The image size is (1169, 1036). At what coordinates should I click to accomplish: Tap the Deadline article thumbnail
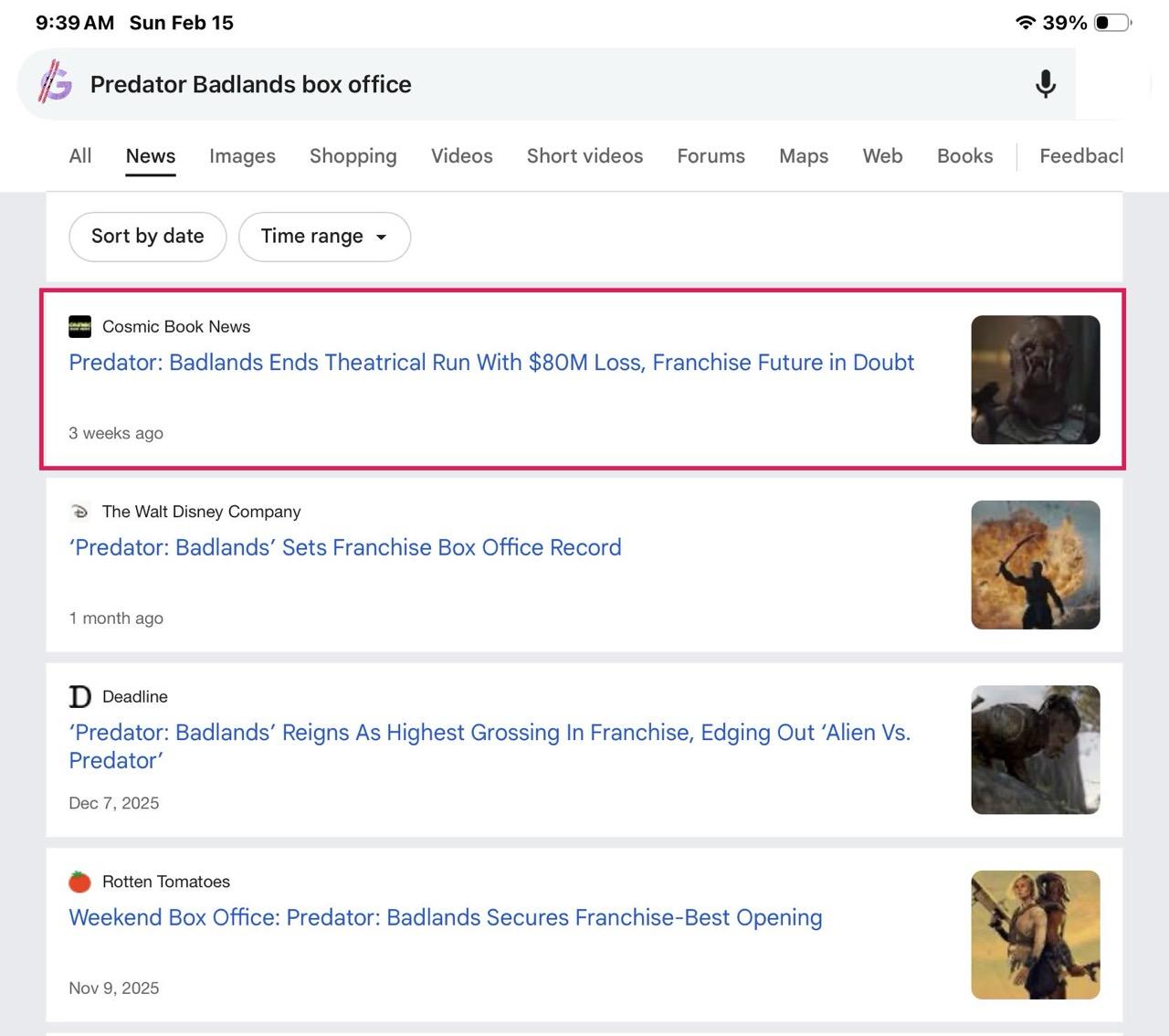[1036, 750]
